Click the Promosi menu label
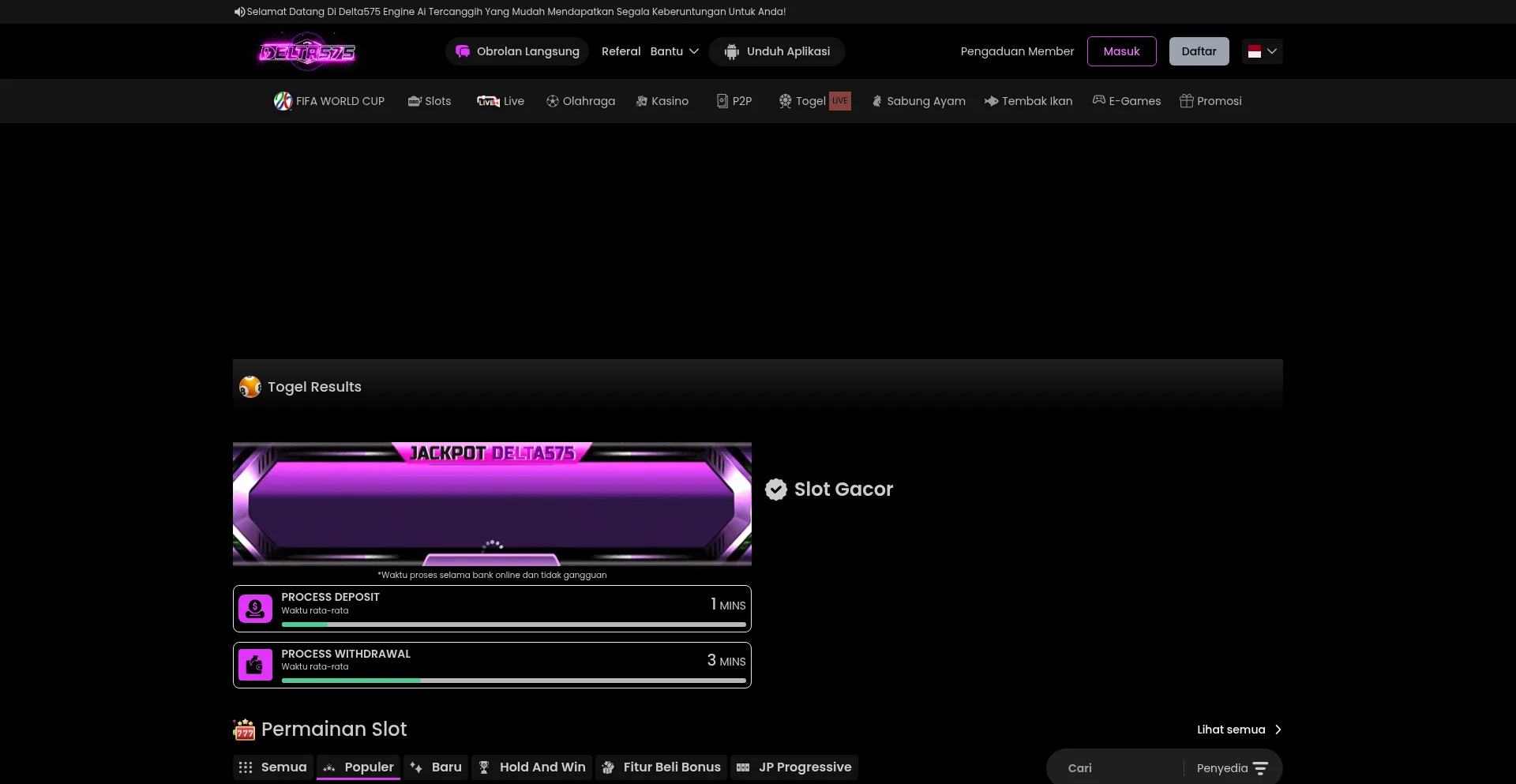Viewport: 1516px width, 784px height. [x=1220, y=101]
